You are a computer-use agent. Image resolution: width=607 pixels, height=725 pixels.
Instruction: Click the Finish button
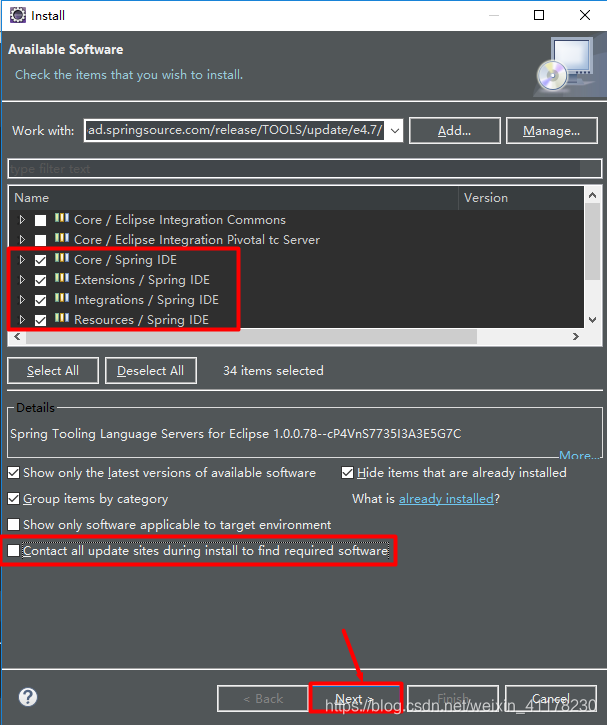tap(453, 698)
